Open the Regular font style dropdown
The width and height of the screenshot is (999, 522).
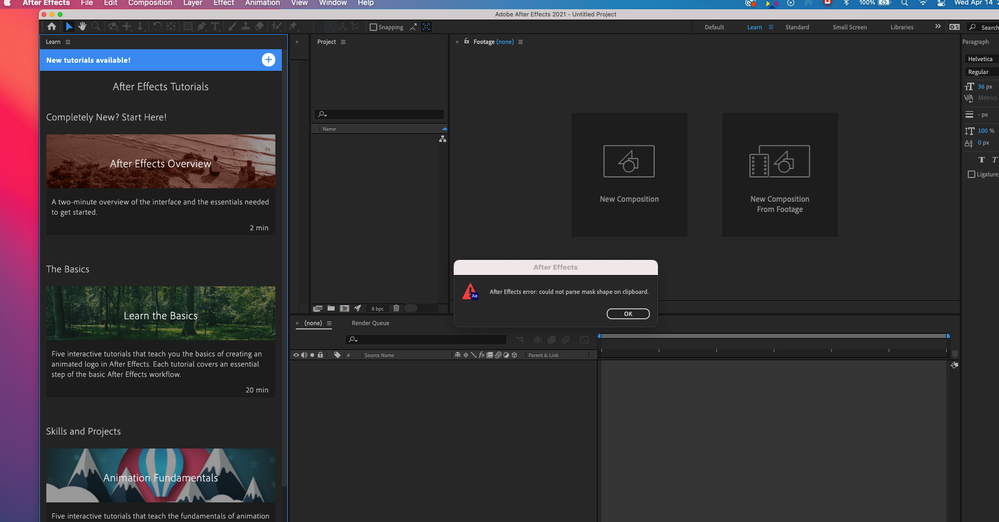point(982,72)
